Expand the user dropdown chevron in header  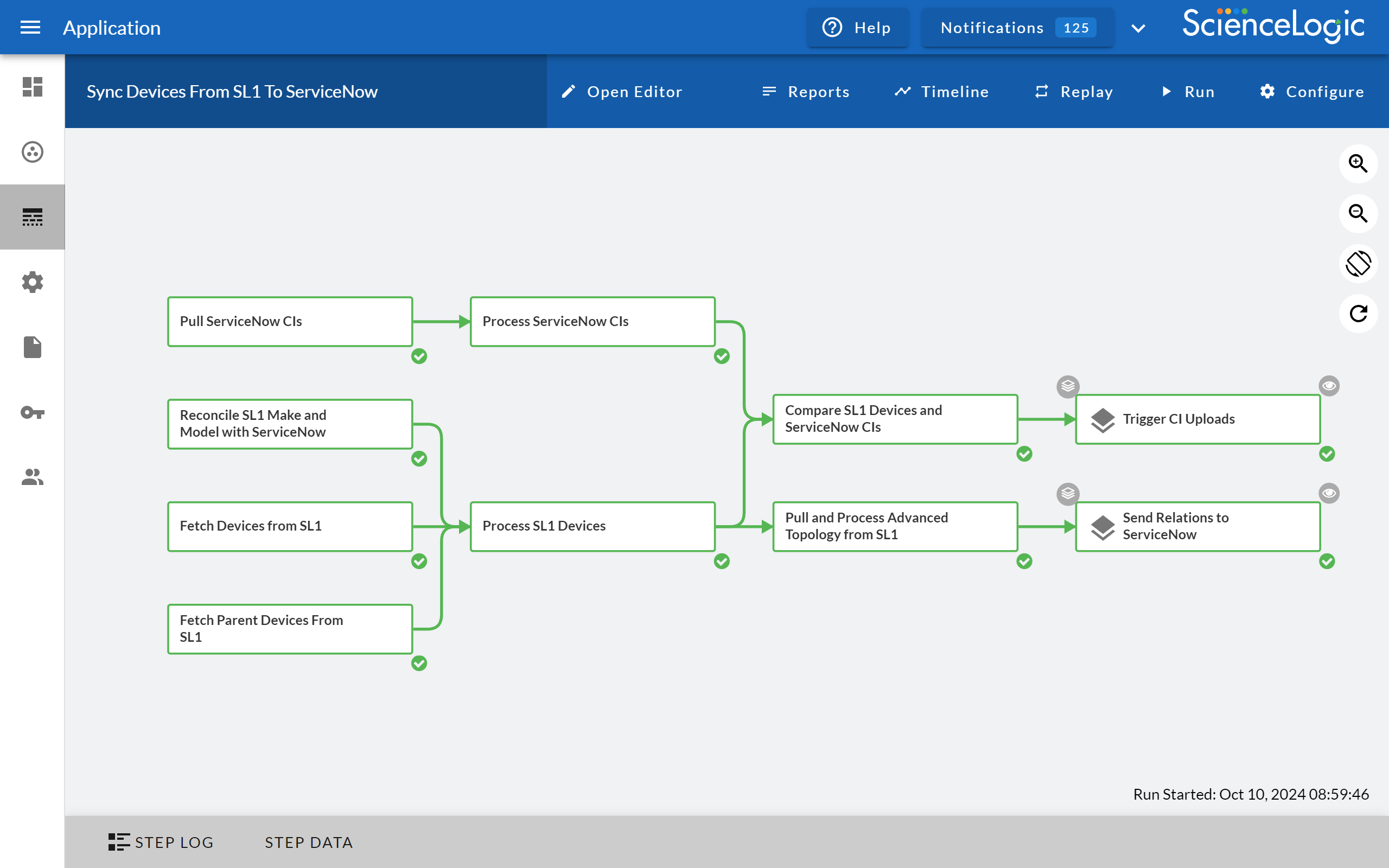(1138, 28)
